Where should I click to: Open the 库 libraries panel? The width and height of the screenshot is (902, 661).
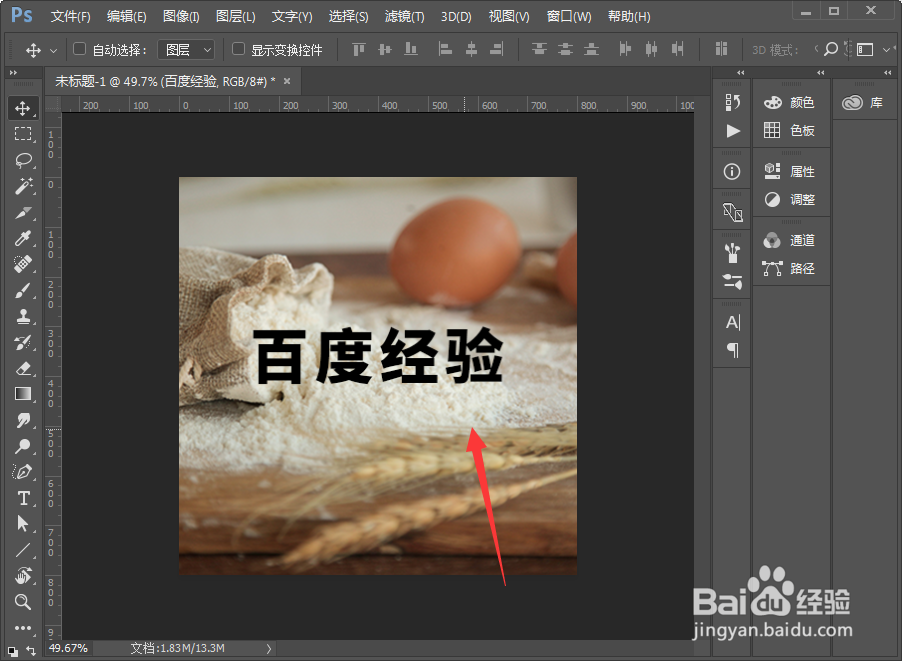tap(863, 103)
